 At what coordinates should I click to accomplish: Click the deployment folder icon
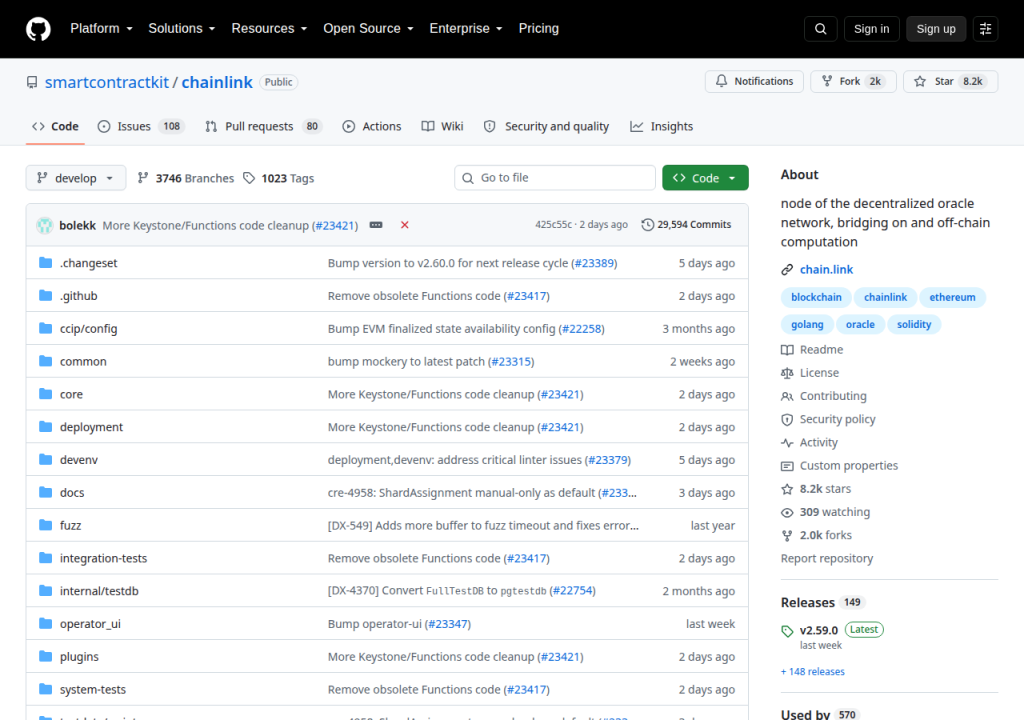point(45,427)
